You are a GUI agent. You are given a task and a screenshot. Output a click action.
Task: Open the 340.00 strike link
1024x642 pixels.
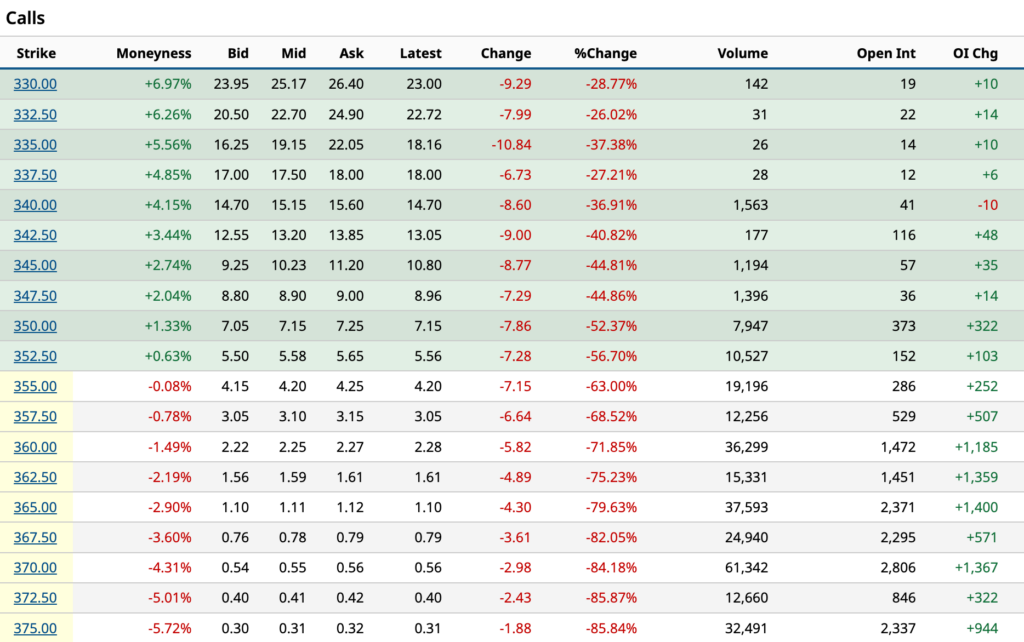click(35, 205)
